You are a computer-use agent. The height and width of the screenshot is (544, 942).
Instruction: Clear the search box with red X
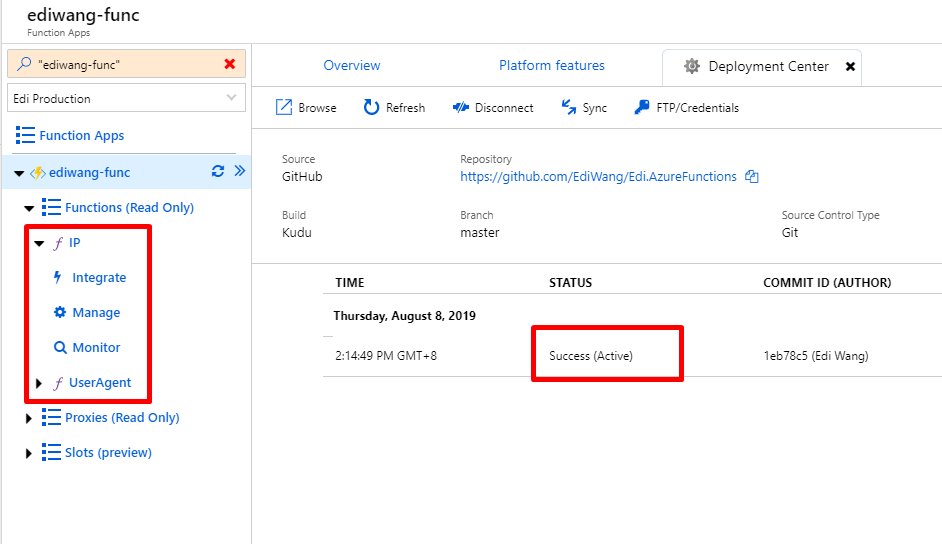coord(229,64)
